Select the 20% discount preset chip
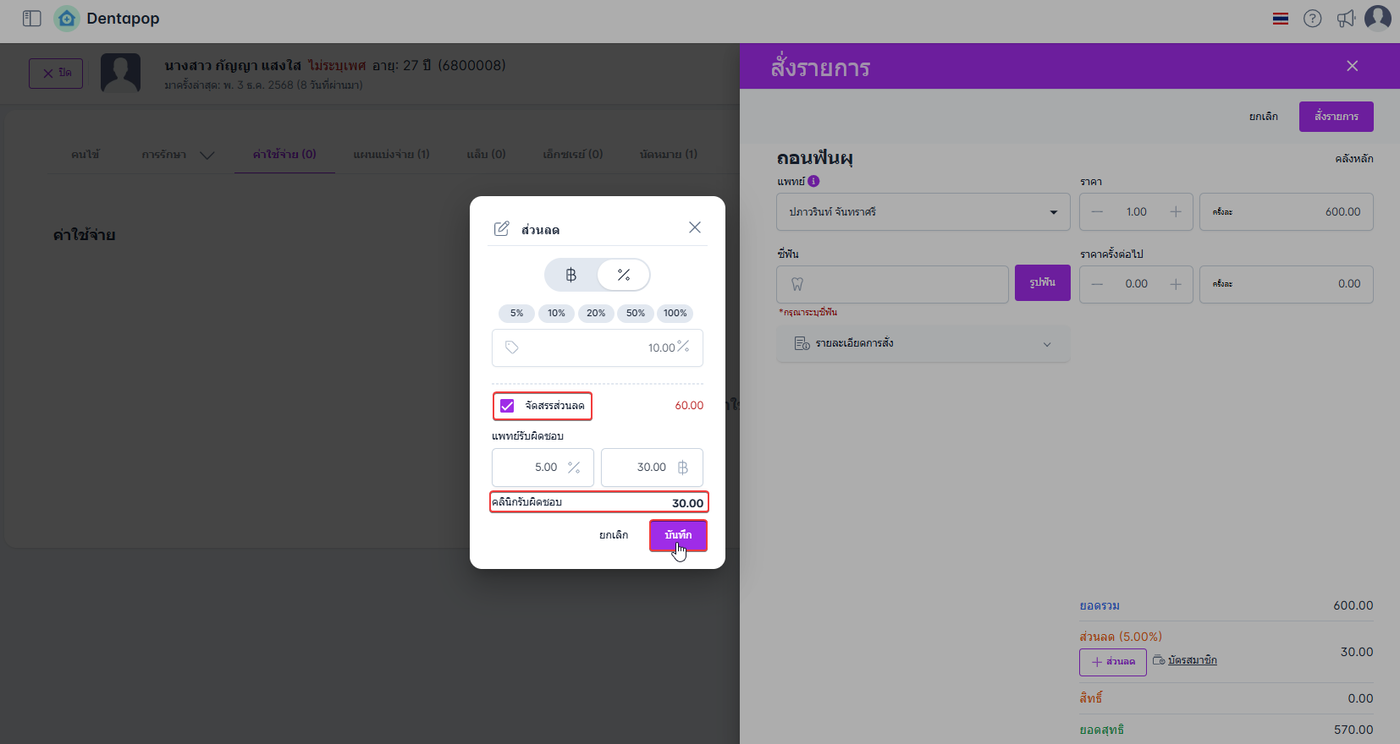The height and width of the screenshot is (744, 1400). point(596,313)
